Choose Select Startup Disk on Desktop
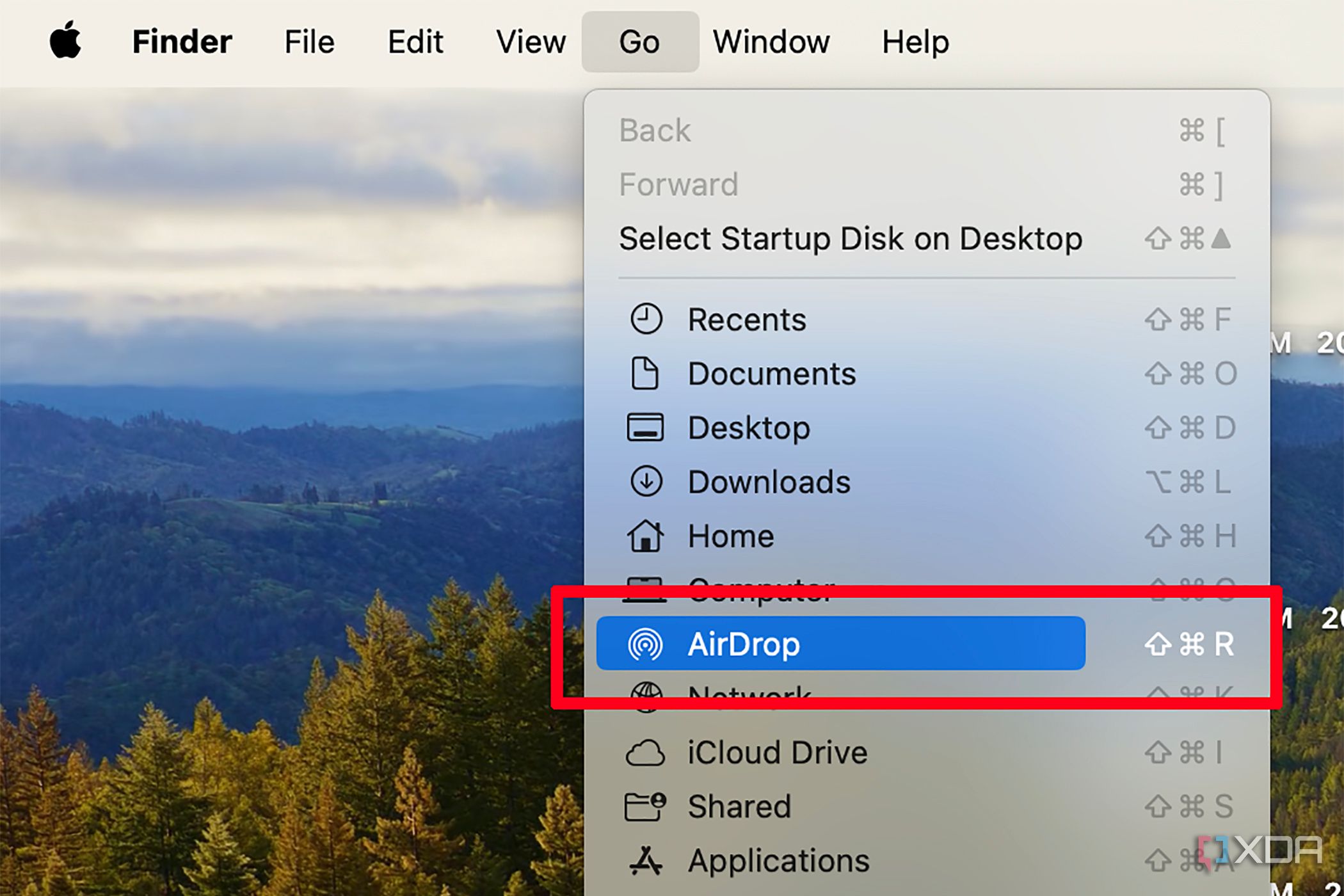Image resolution: width=1344 pixels, height=896 pixels. pos(927,239)
